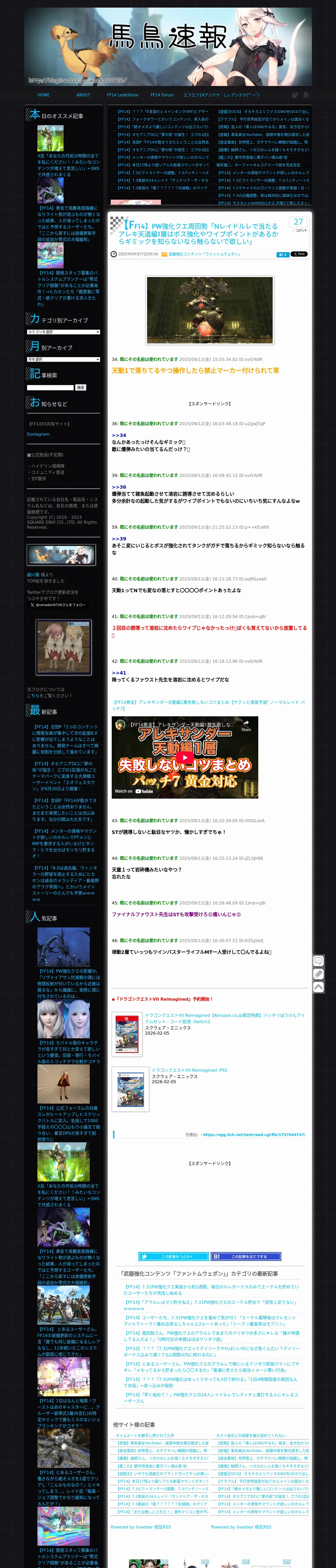Open the 緑川葉 credit link in the sidebar
Image resolution: width=336 pixels, height=1568 pixels.
(x=33, y=575)
